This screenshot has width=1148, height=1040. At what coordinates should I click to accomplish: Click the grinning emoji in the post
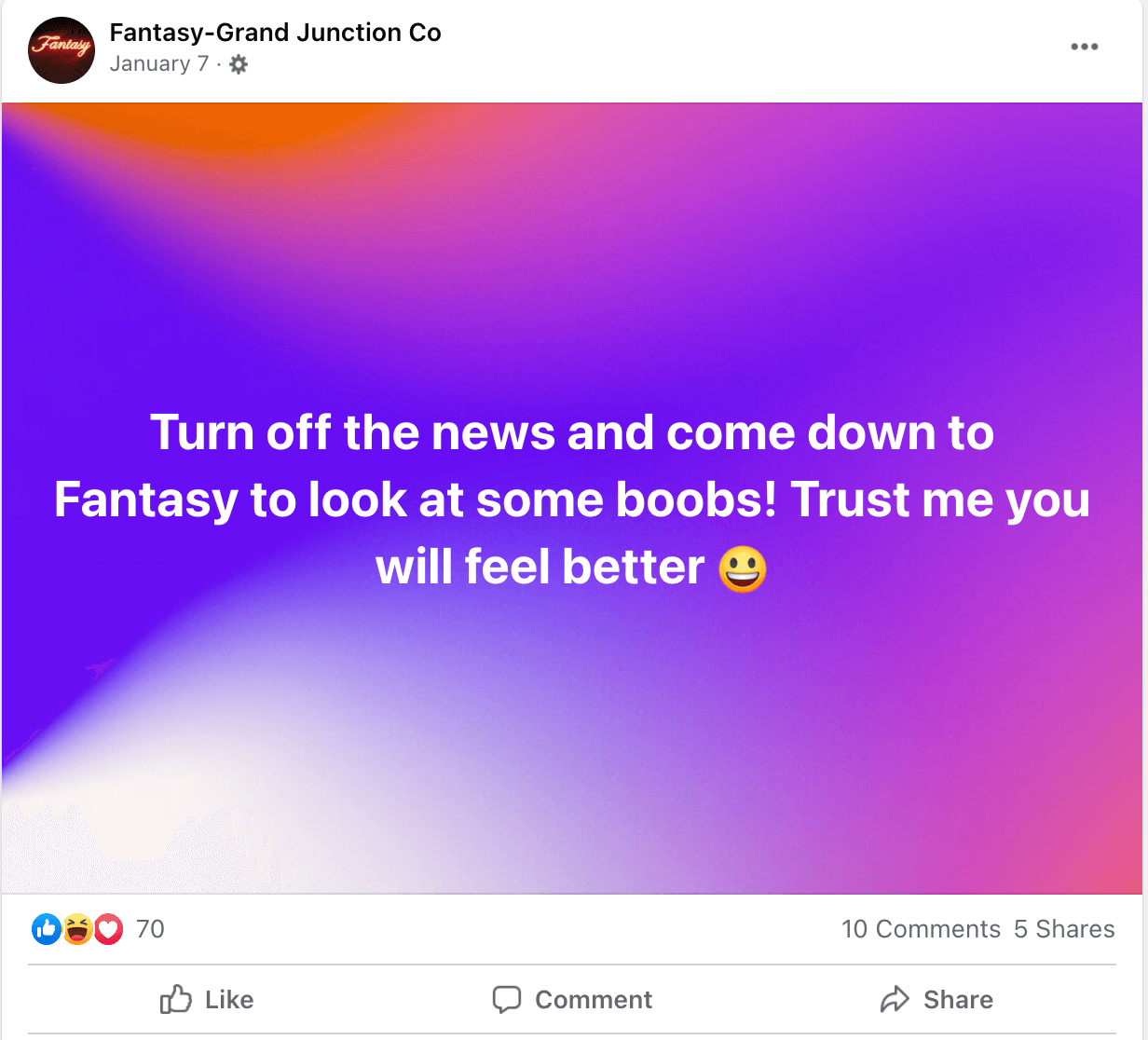point(743,568)
